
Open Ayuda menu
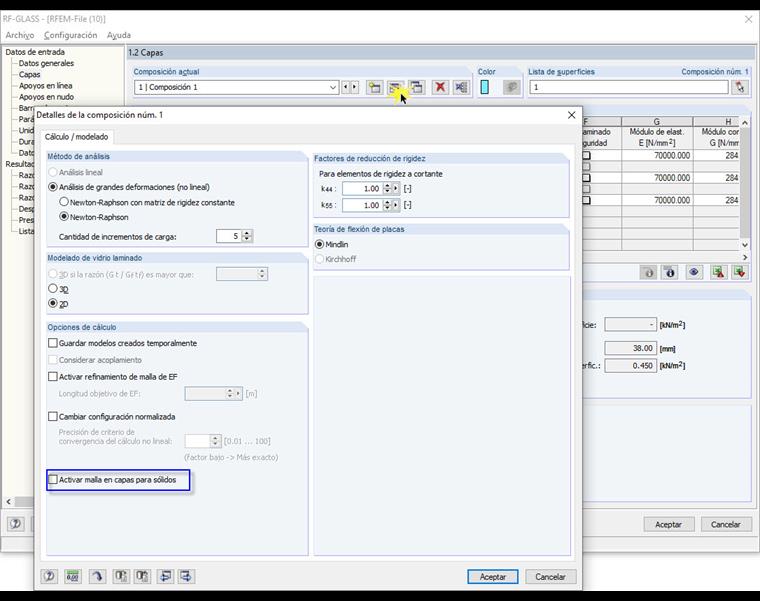tap(118, 35)
